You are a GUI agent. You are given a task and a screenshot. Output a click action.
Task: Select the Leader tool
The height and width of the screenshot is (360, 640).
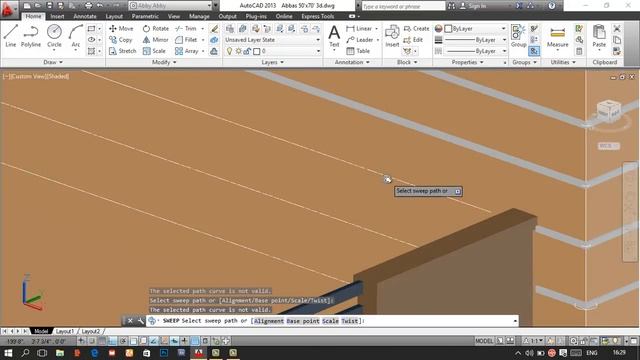pyautogui.click(x=360, y=40)
